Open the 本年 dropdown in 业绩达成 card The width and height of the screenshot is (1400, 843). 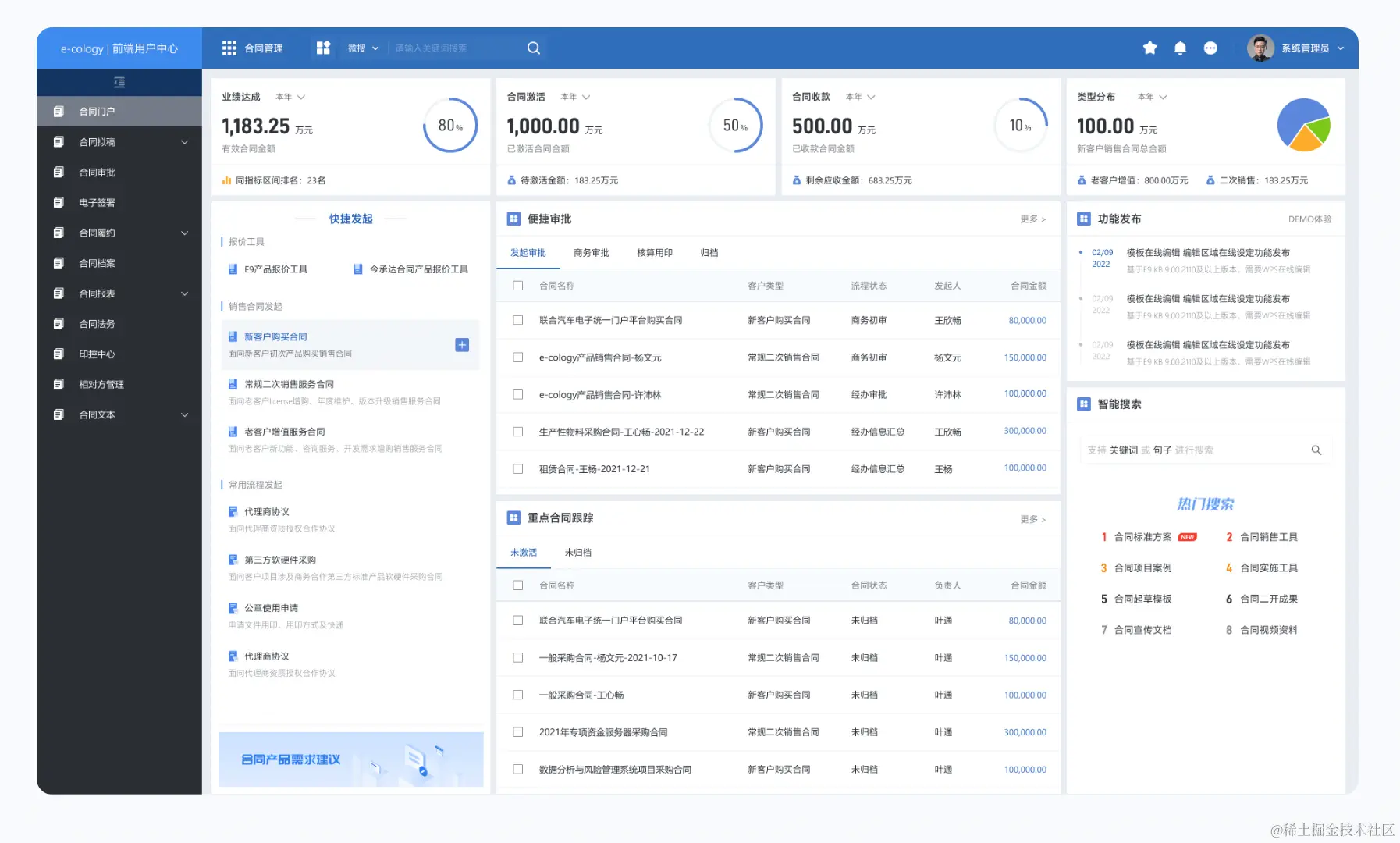point(290,97)
